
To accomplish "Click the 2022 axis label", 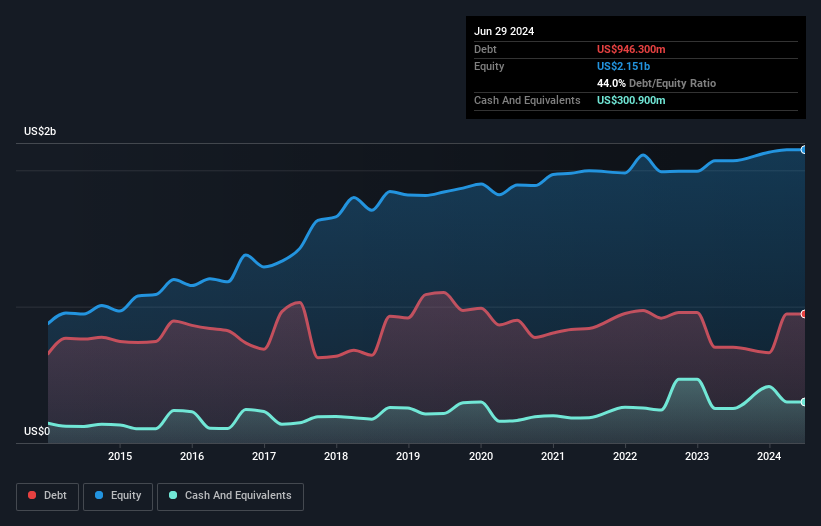I will [625, 456].
